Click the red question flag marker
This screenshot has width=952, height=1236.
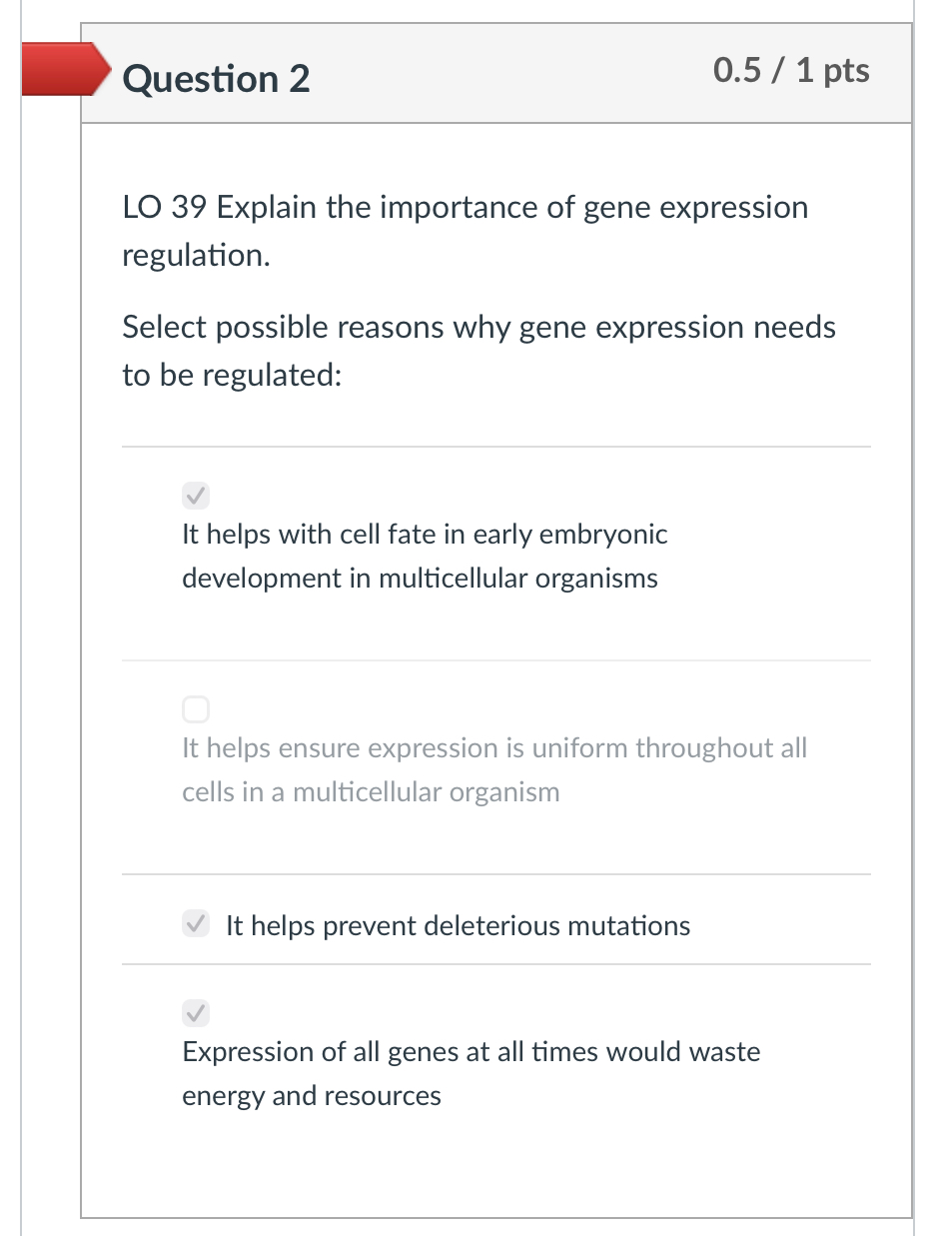(60, 69)
